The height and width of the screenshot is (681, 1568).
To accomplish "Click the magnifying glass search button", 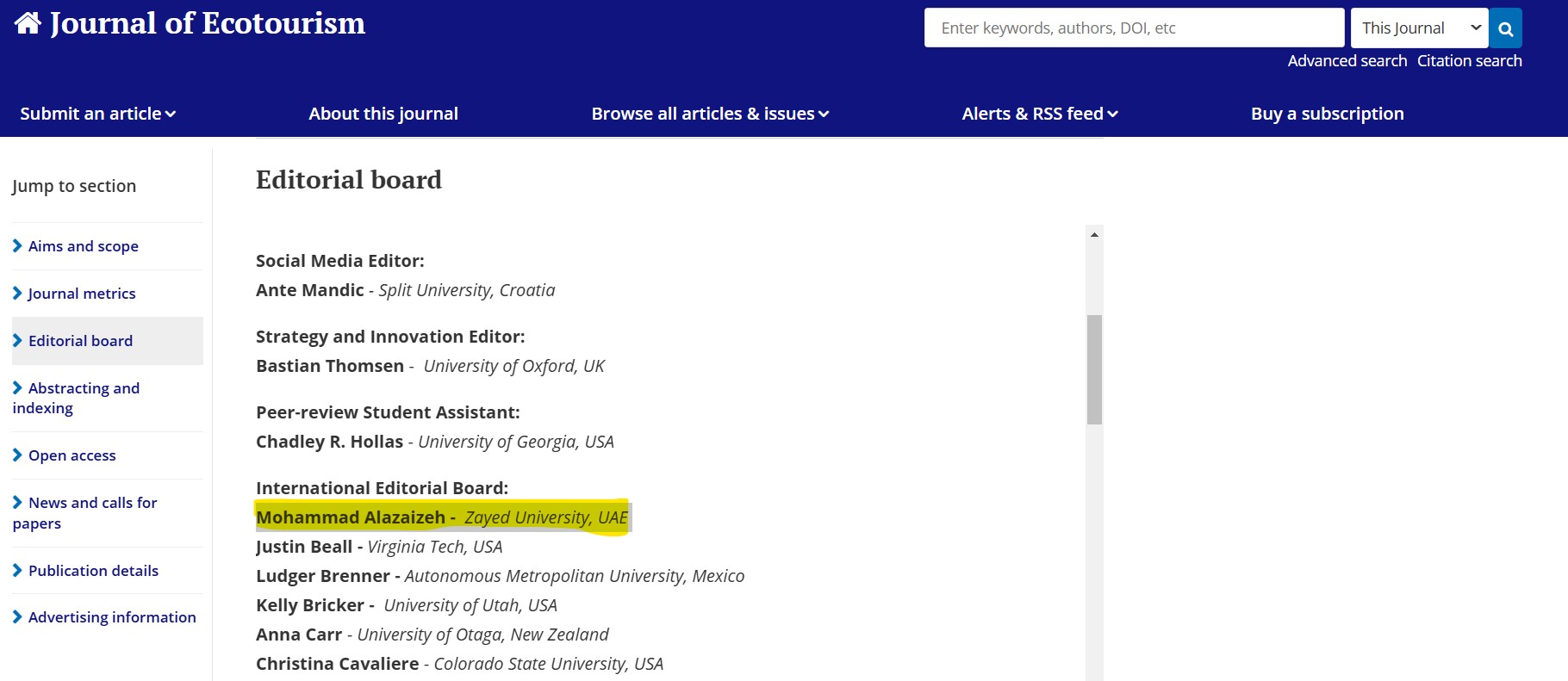I will tap(1505, 28).
